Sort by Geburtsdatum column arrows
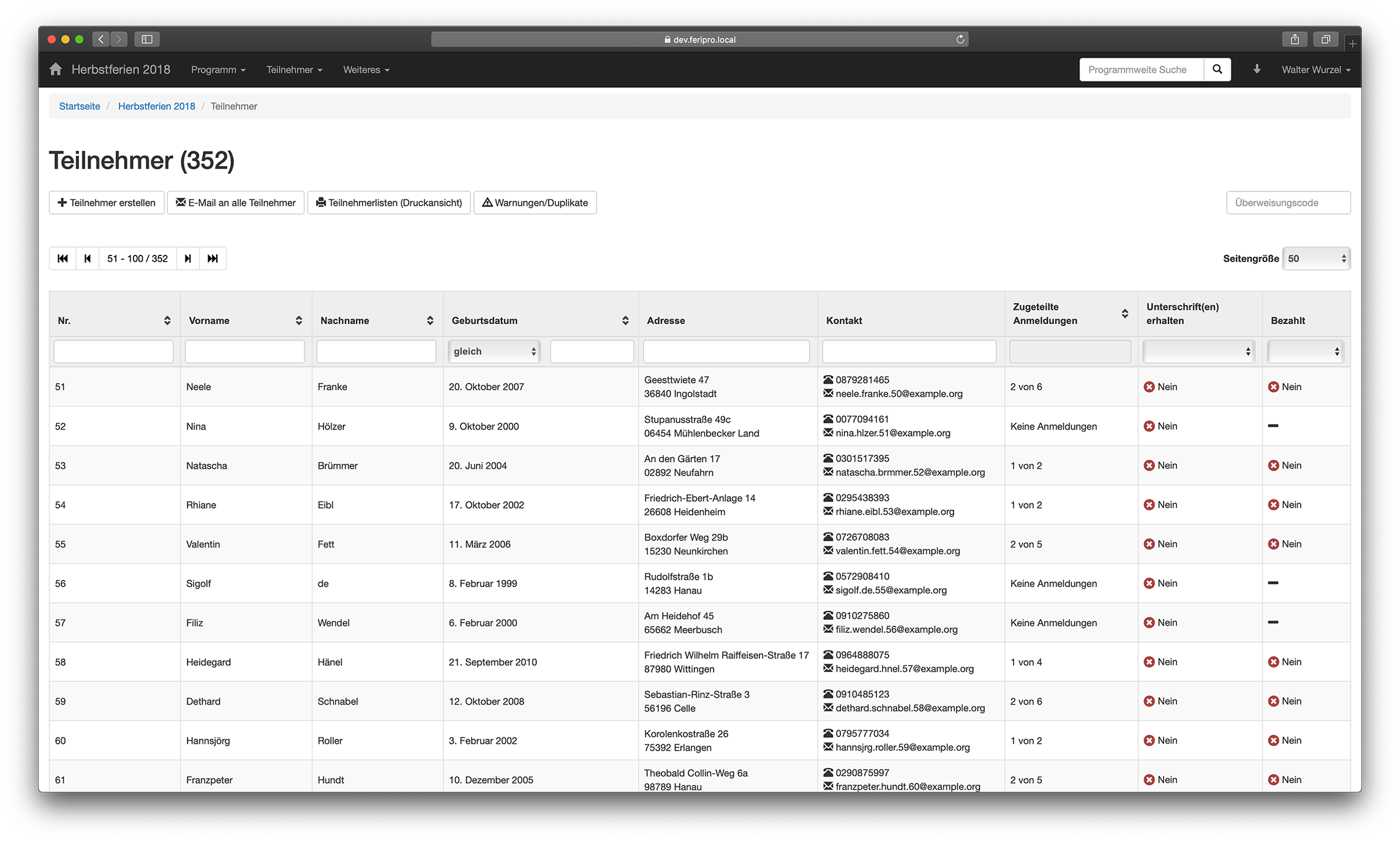1400x843 pixels. 625,320
